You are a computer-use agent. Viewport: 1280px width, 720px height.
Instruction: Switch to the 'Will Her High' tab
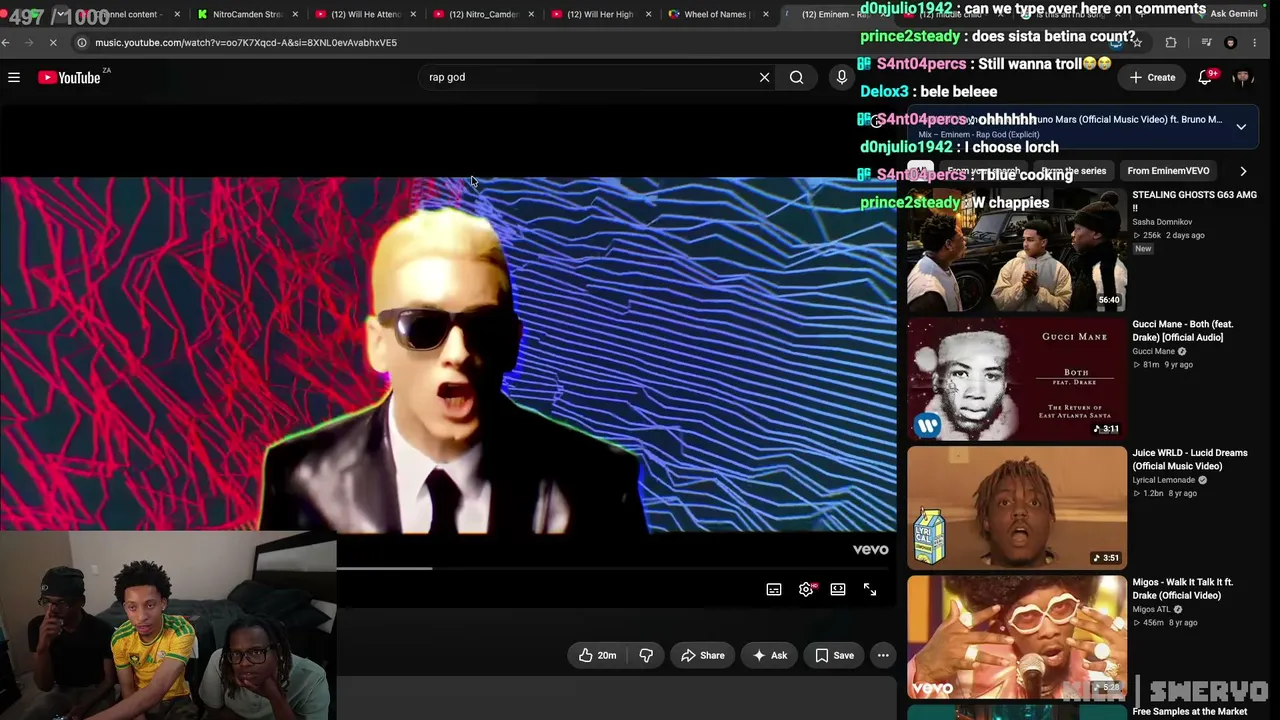(x=600, y=14)
